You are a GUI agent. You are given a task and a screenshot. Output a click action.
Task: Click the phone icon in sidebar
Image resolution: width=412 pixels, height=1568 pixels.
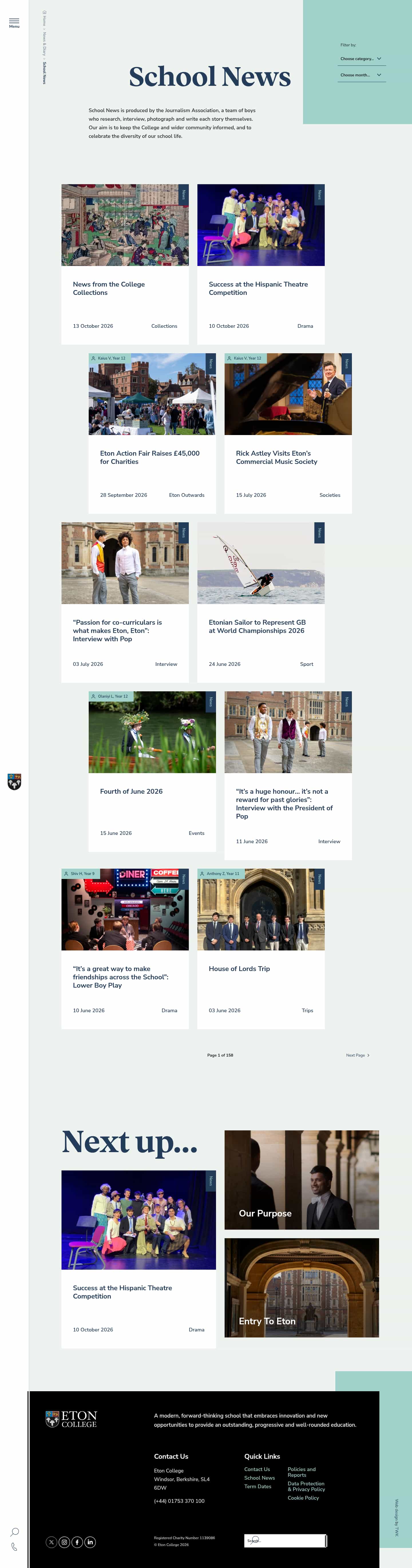tap(14, 1547)
